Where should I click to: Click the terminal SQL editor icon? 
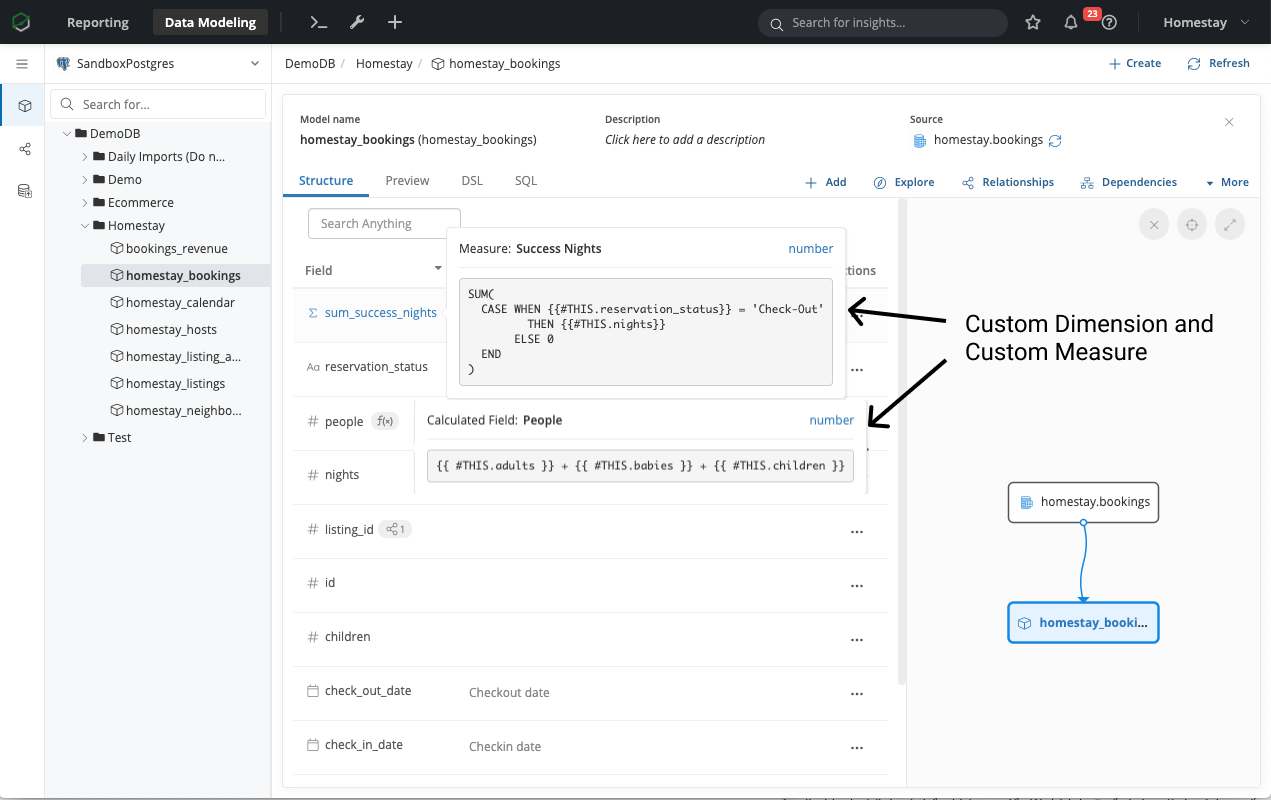[318, 22]
